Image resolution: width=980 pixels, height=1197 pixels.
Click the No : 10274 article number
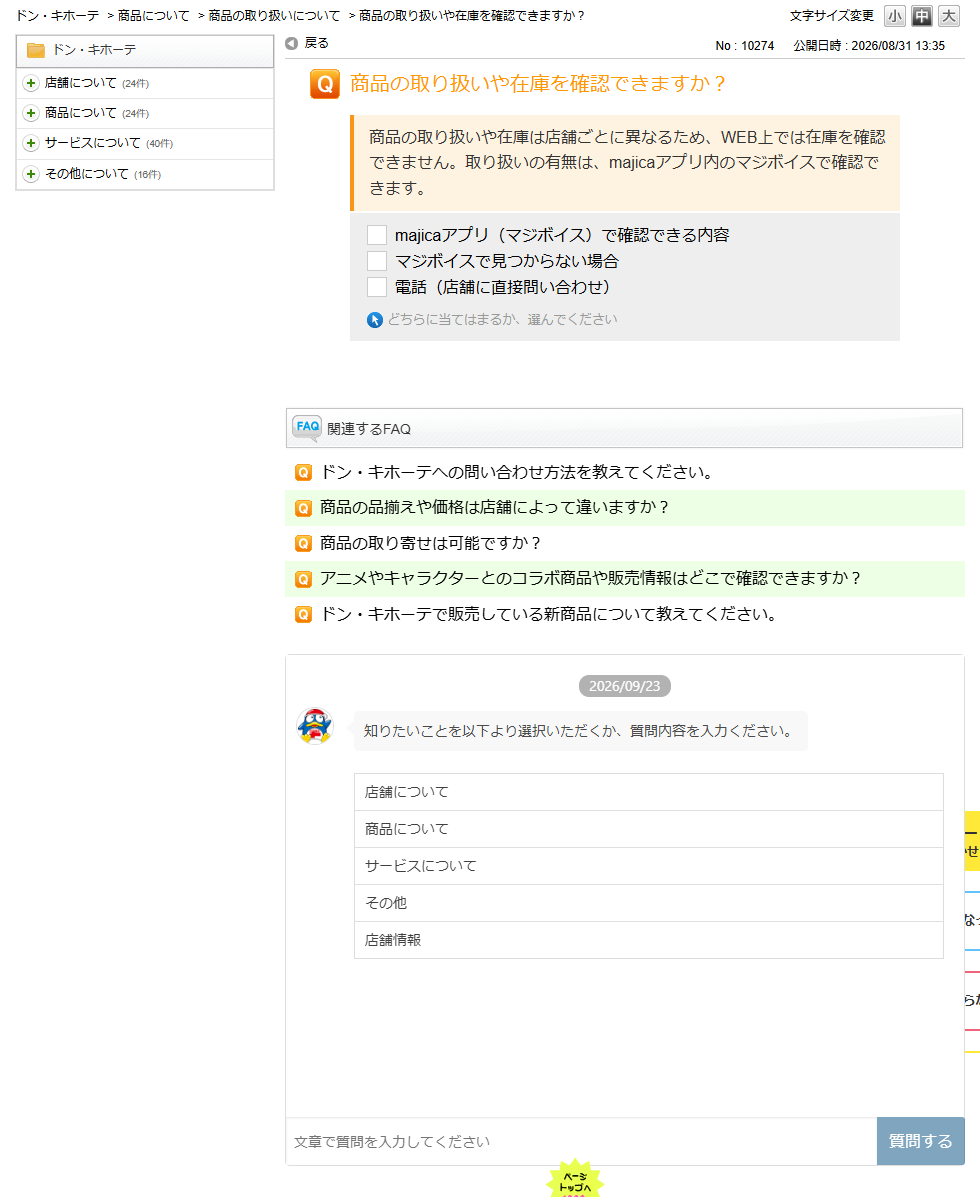point(744,46)
